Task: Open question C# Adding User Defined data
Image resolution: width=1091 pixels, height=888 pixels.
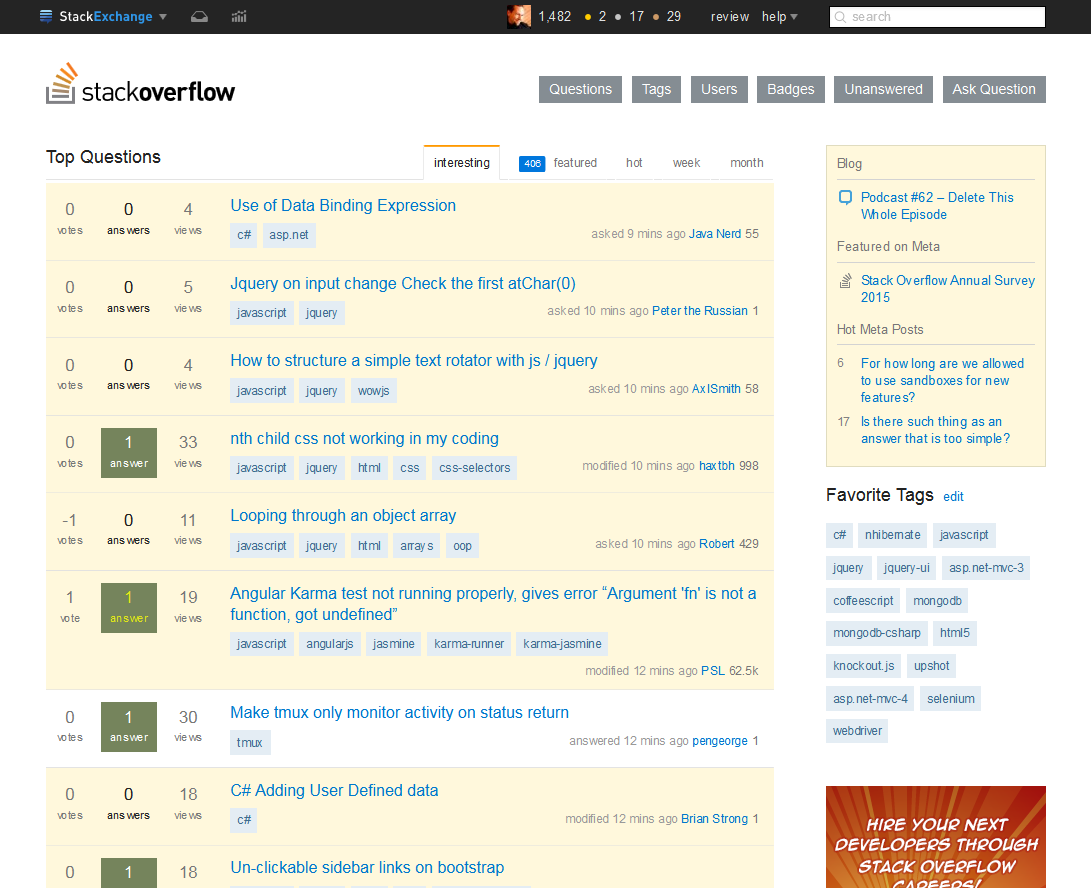Action: (x=334, y=791)
